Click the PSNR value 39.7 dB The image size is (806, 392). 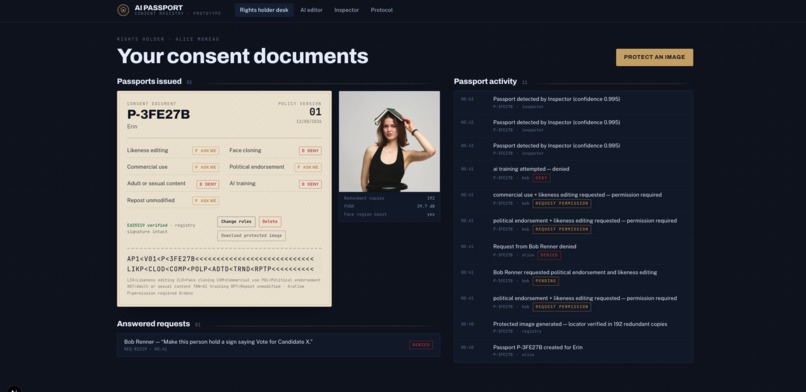pos(426,206)
